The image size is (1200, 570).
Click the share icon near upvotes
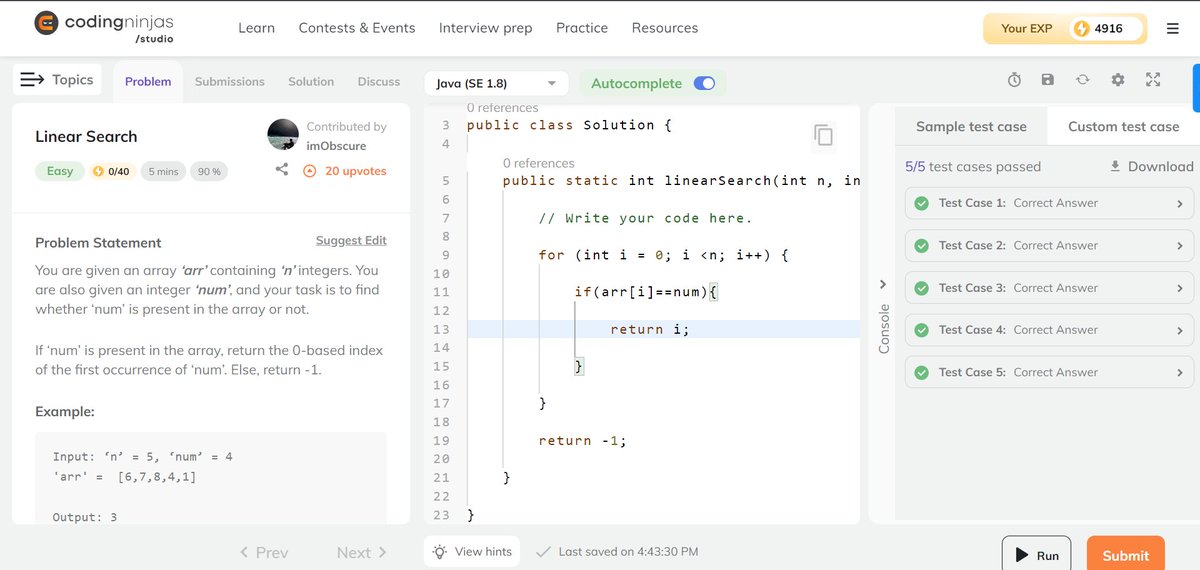click(282, 170)
